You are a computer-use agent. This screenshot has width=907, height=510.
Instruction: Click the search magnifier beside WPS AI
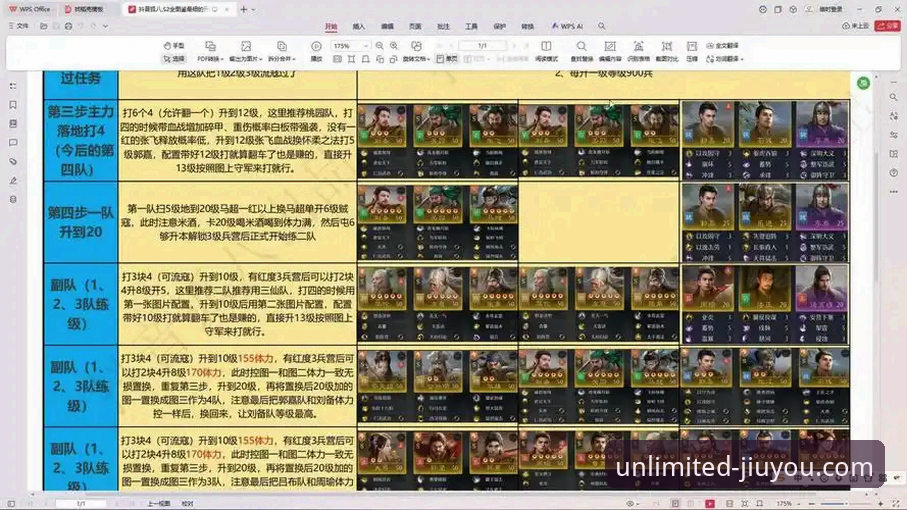click(602, 27)
